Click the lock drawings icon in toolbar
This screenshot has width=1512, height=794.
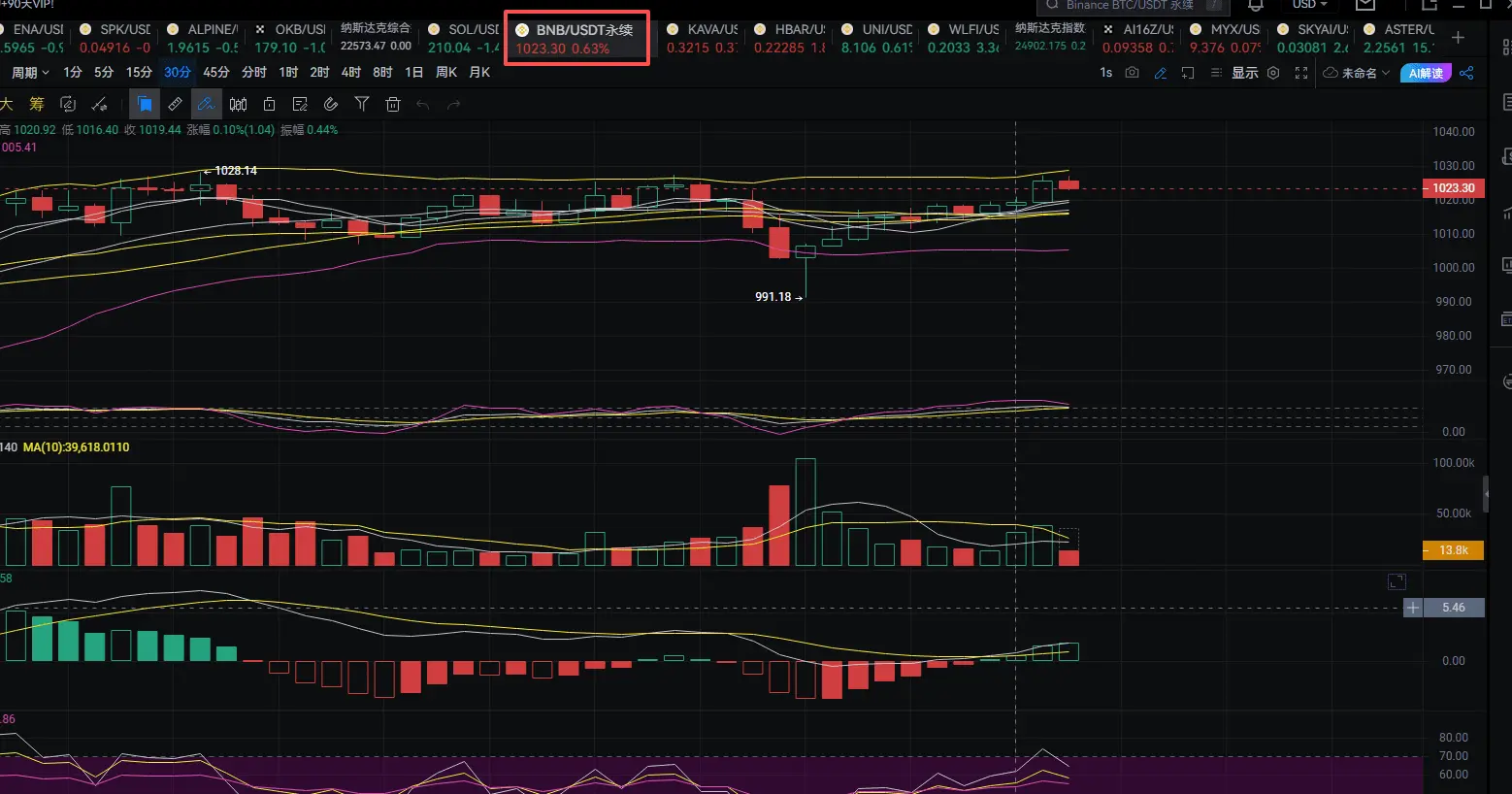pos(270,104)
